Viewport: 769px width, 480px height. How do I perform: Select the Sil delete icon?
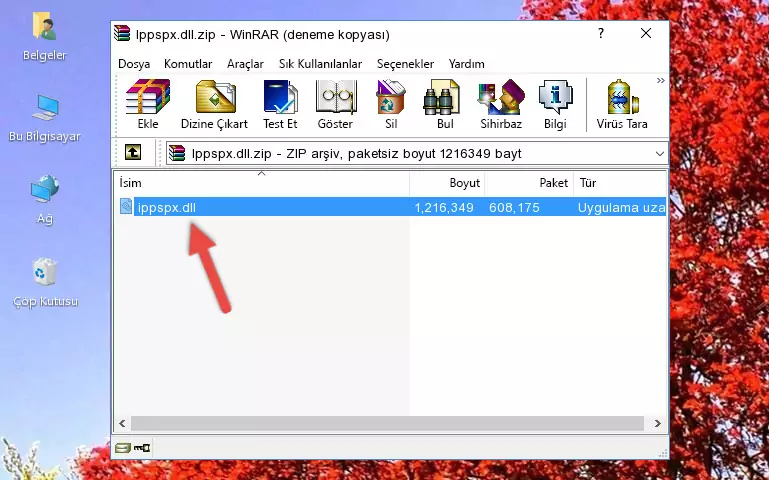tap(391, 104)
